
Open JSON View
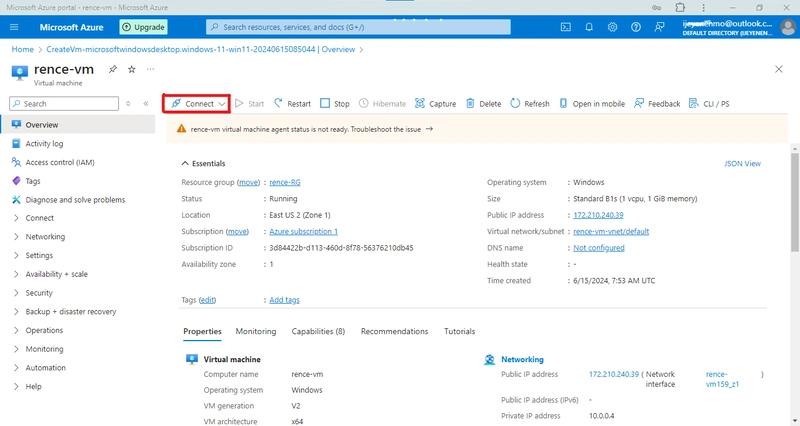click(742, 163)
